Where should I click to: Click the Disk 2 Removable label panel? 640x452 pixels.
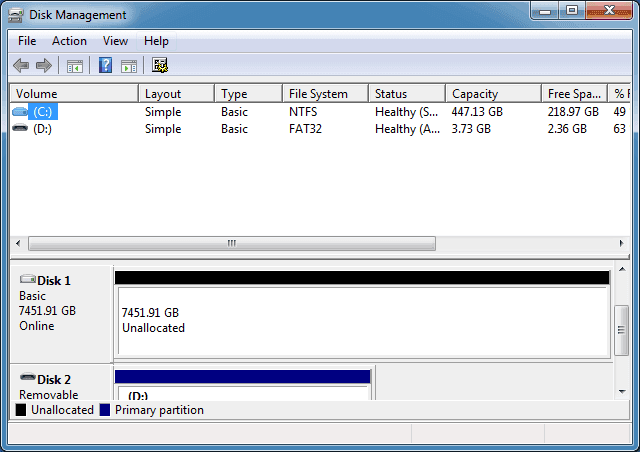click(61, 383)
